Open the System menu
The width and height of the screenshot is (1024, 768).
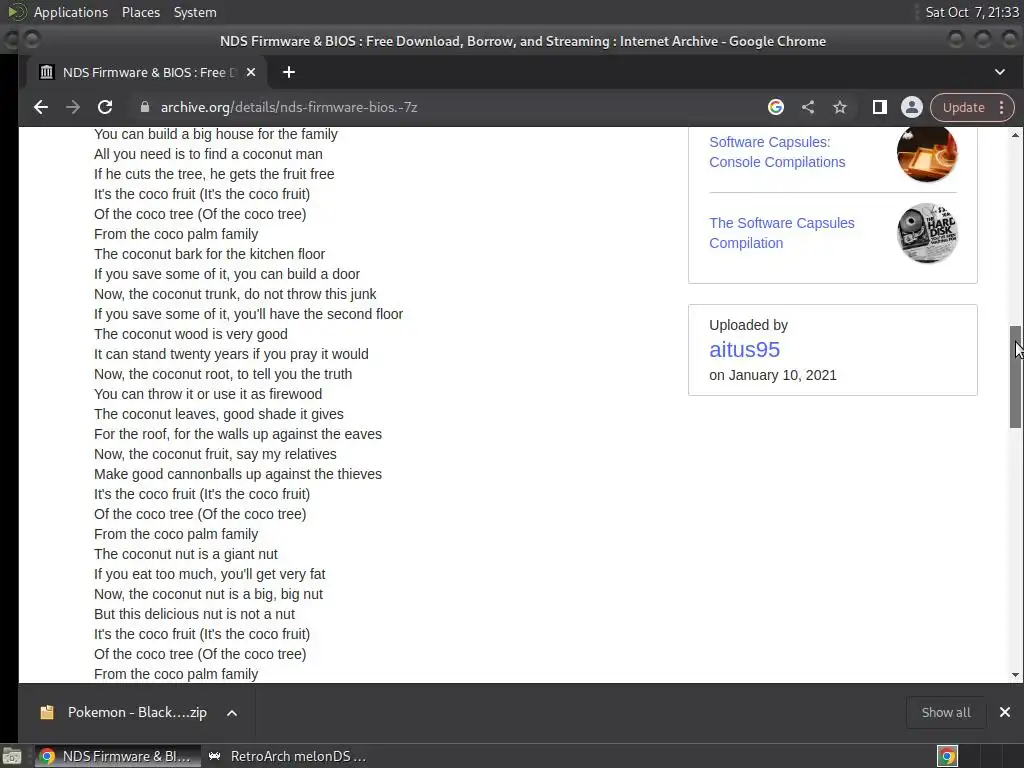(195, 12)
